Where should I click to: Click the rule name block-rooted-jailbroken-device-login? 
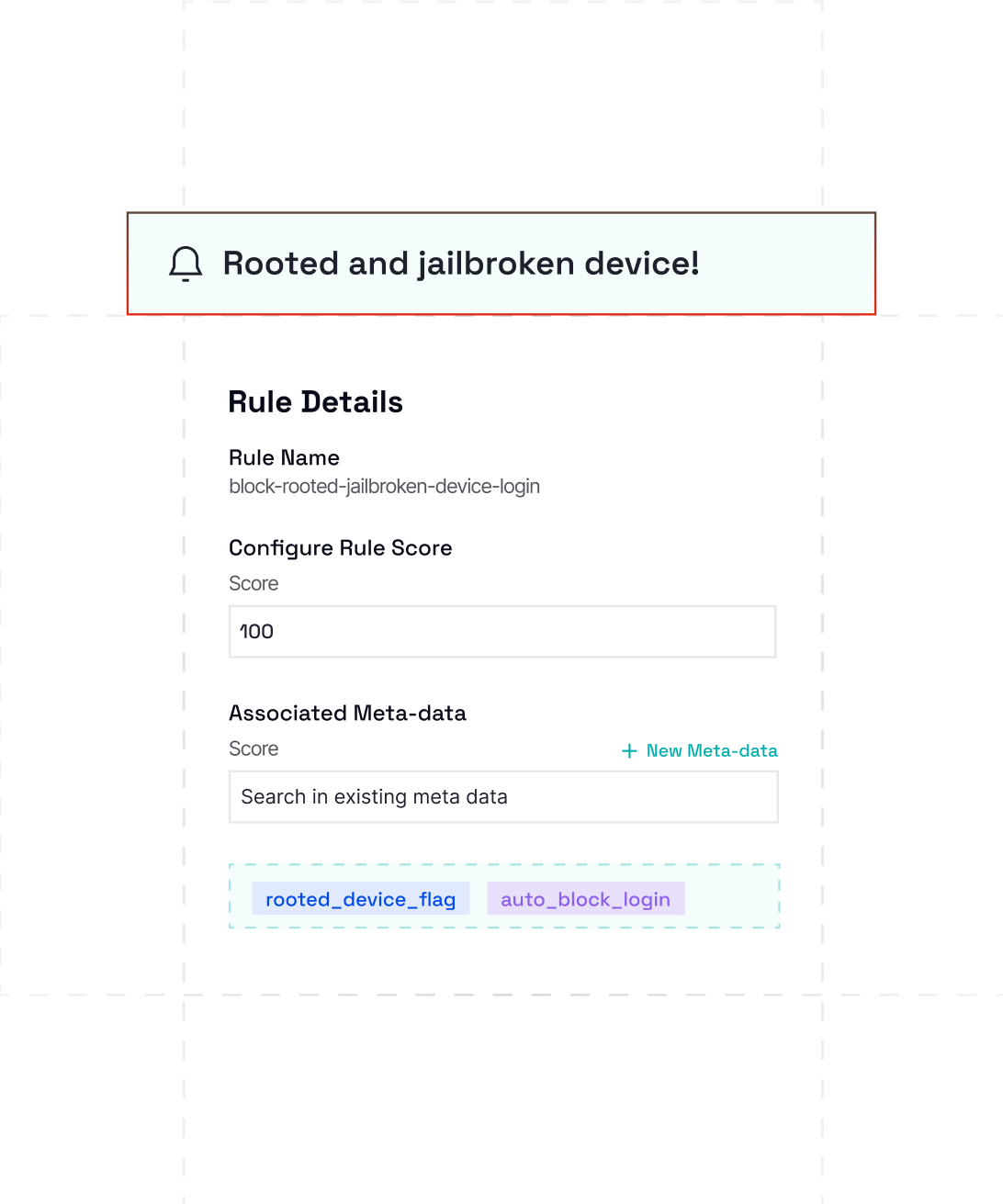point(384,487)
